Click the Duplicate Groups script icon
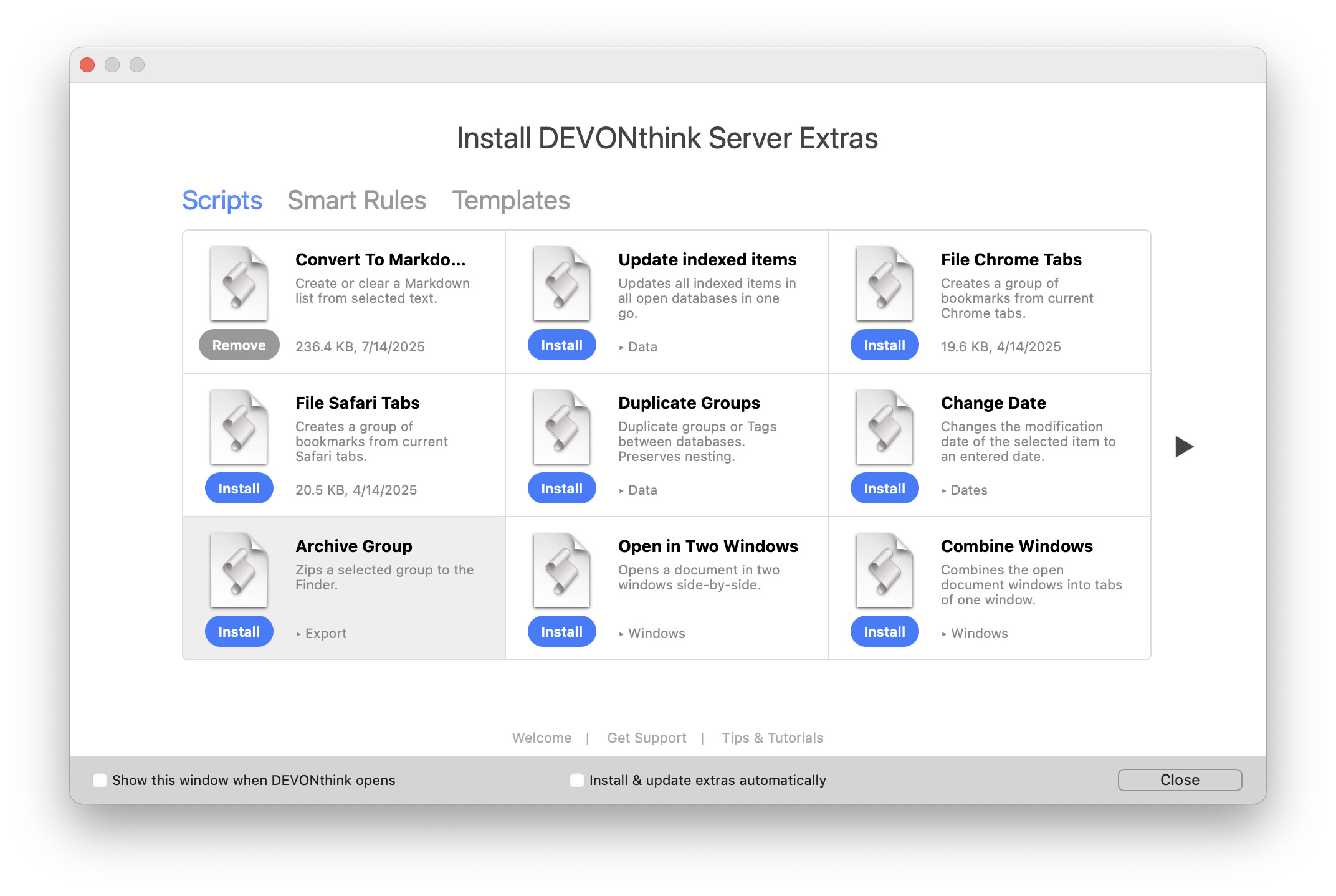 561,427
